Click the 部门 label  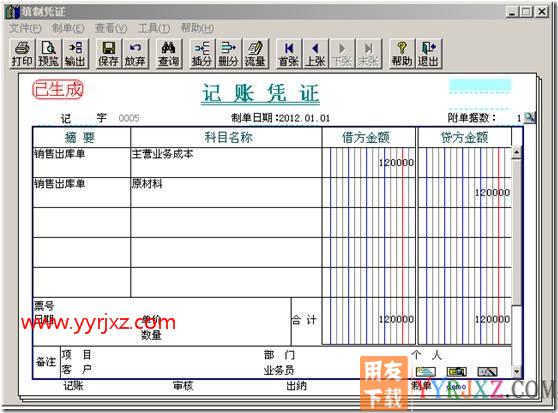[279, 355]
